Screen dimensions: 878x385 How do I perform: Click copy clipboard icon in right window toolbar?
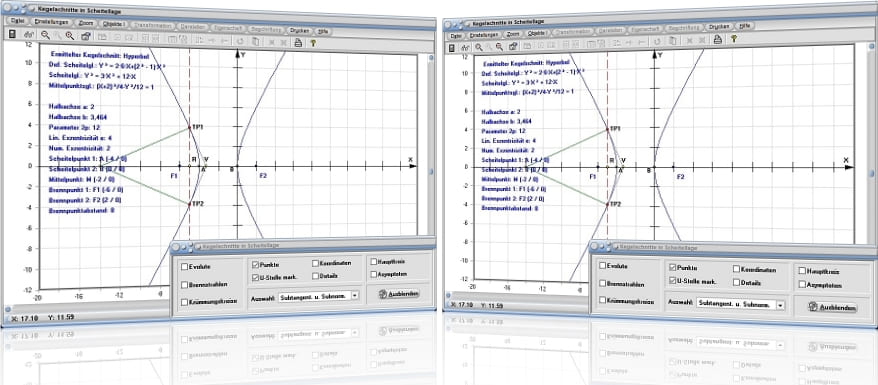pyautogui.click(x=672, y=41)
